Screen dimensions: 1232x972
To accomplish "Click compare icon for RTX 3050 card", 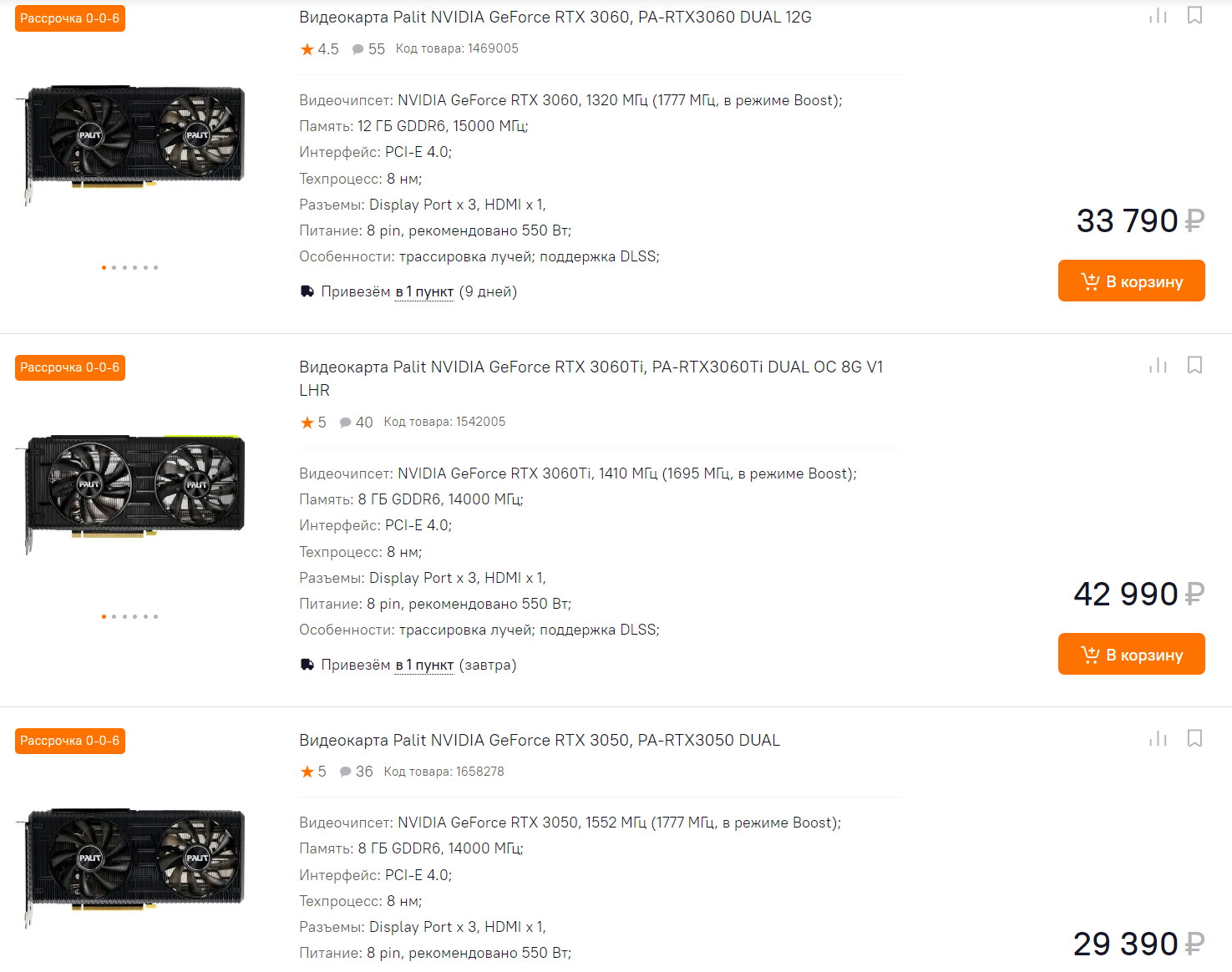I will click(x=1158, y=739).
